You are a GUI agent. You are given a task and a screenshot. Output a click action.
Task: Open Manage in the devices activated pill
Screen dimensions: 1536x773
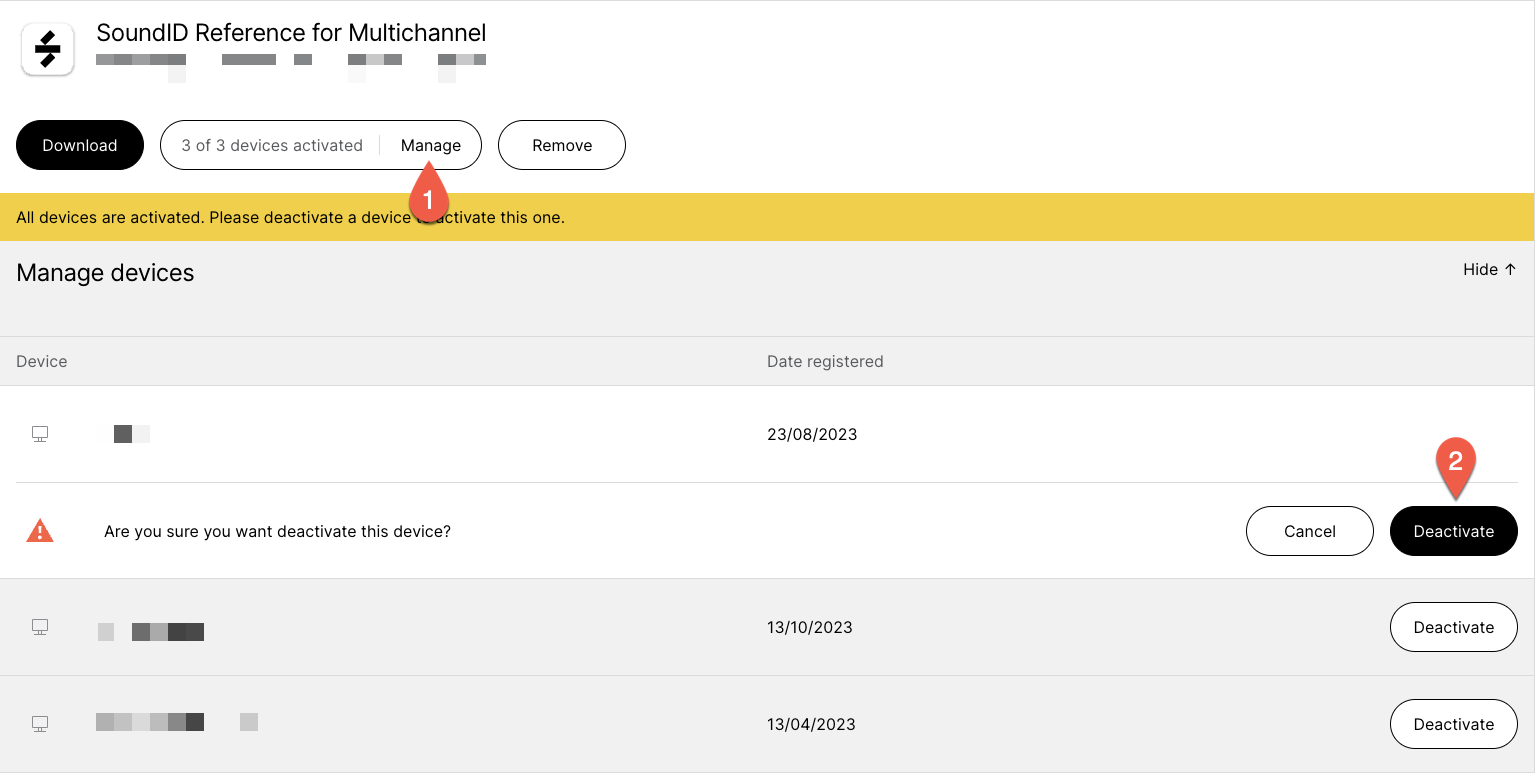coord(431,145)
